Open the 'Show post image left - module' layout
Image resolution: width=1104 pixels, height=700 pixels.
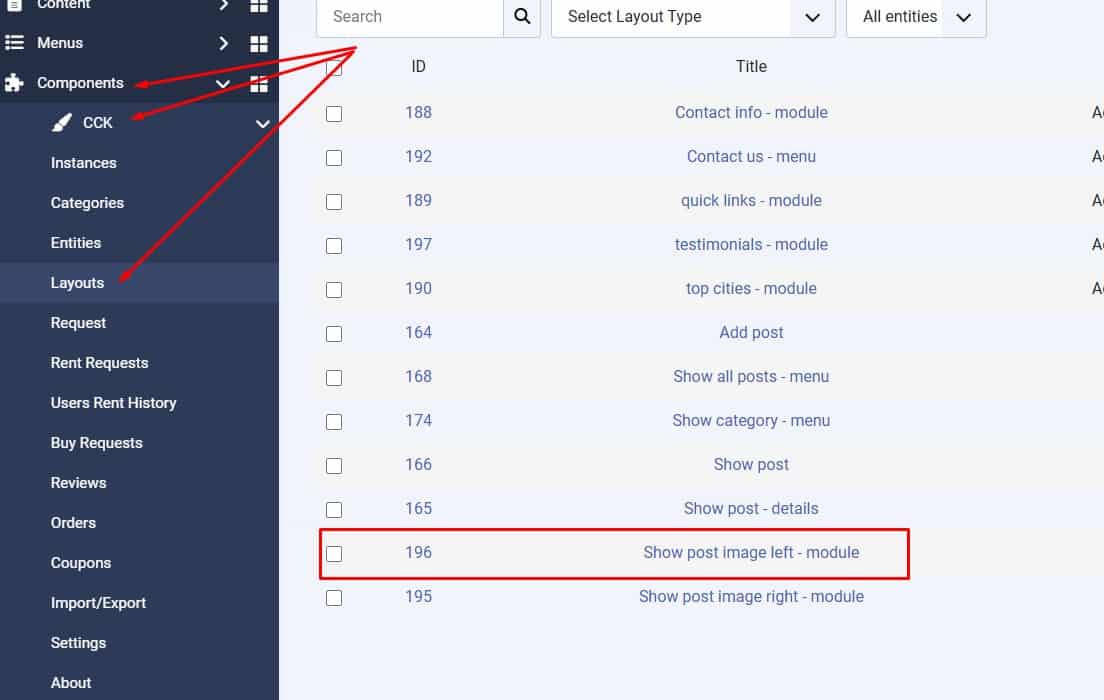pyautogui.click(x=751, y=552)
